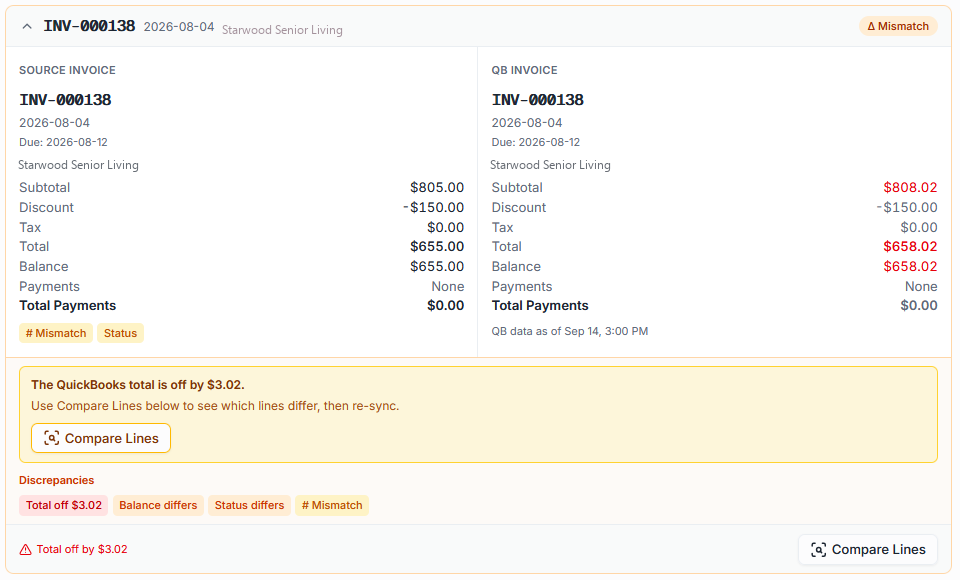Click QB Due: 2026-08-12 line
The image size is (960, 580).
tap(536, 142)
